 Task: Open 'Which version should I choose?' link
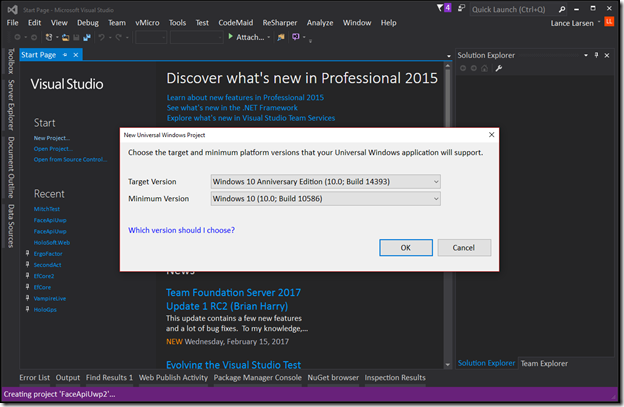tap(181, 230)
